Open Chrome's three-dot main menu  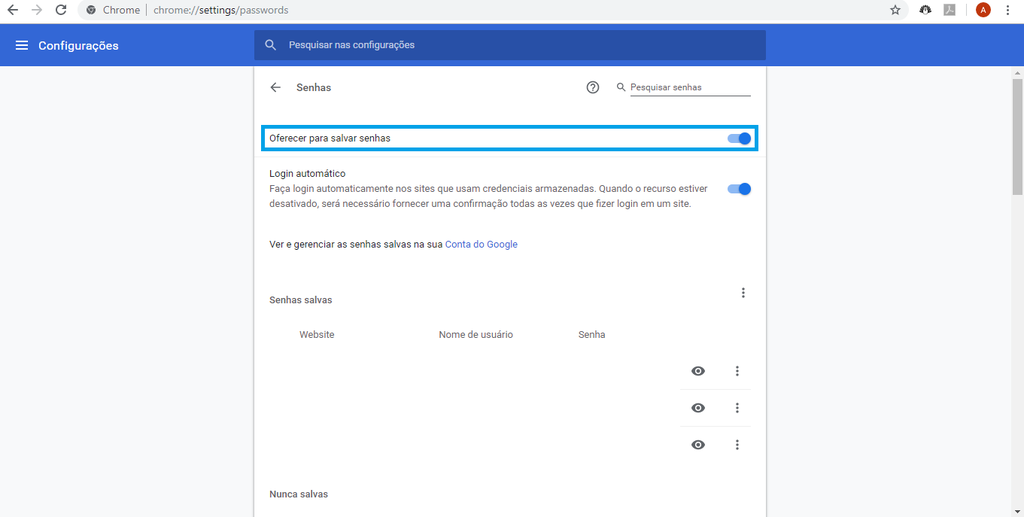click(x=1008, y=10)
